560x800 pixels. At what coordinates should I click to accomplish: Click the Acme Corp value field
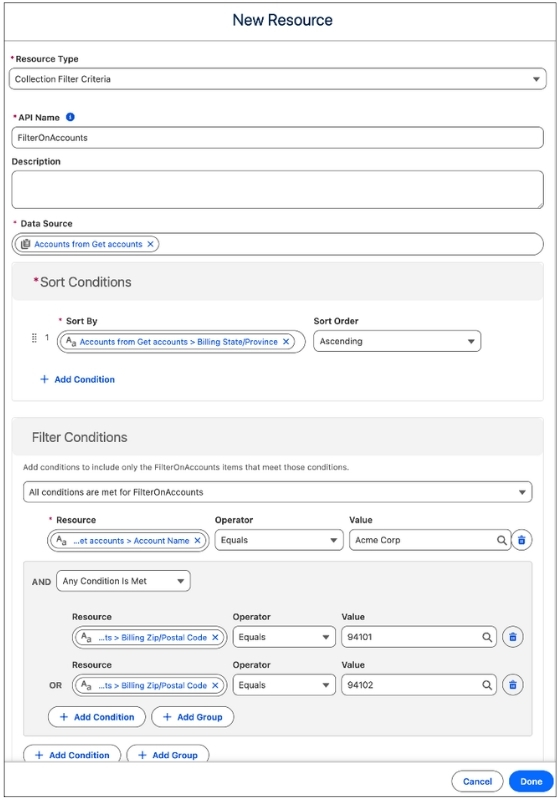430,540
